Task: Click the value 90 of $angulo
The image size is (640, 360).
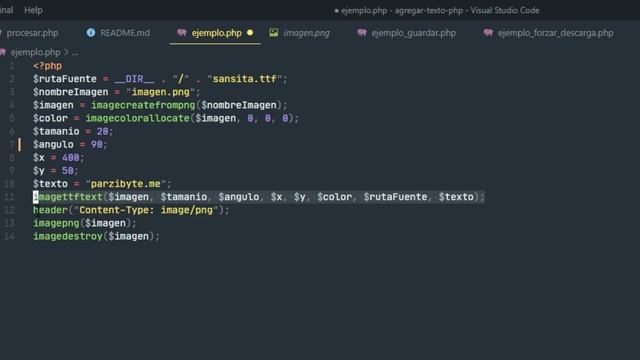Action: [96, 144]
